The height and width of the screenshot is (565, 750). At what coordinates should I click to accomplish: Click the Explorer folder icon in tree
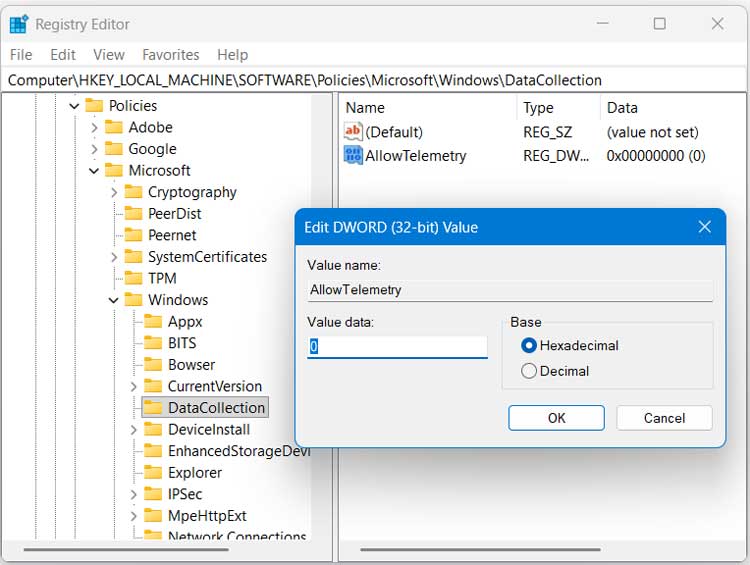coord(153,473)
